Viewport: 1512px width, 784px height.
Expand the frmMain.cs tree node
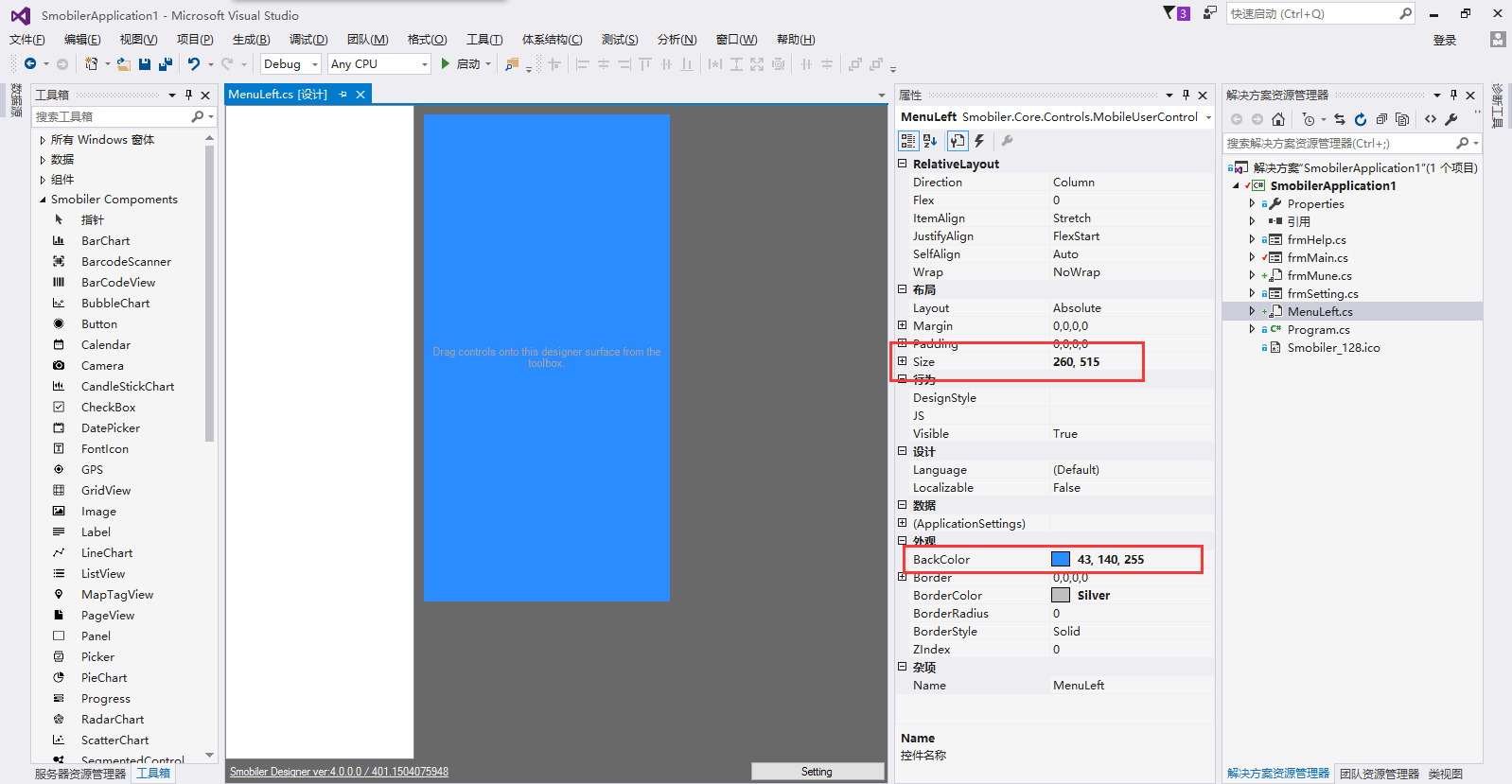(1252, 257)
